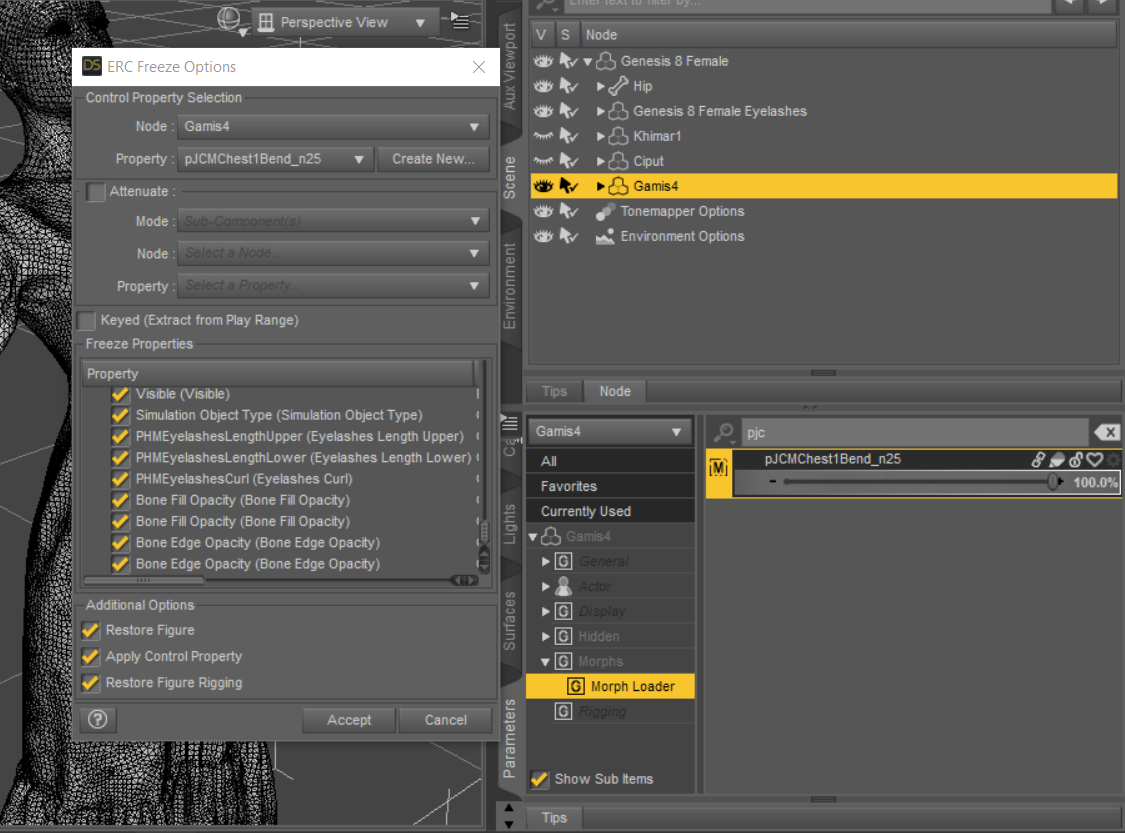Toggle selectability arrow for Khimar1
The width and height of the screenshot is (1125, 833).
(x=568, y=136)
